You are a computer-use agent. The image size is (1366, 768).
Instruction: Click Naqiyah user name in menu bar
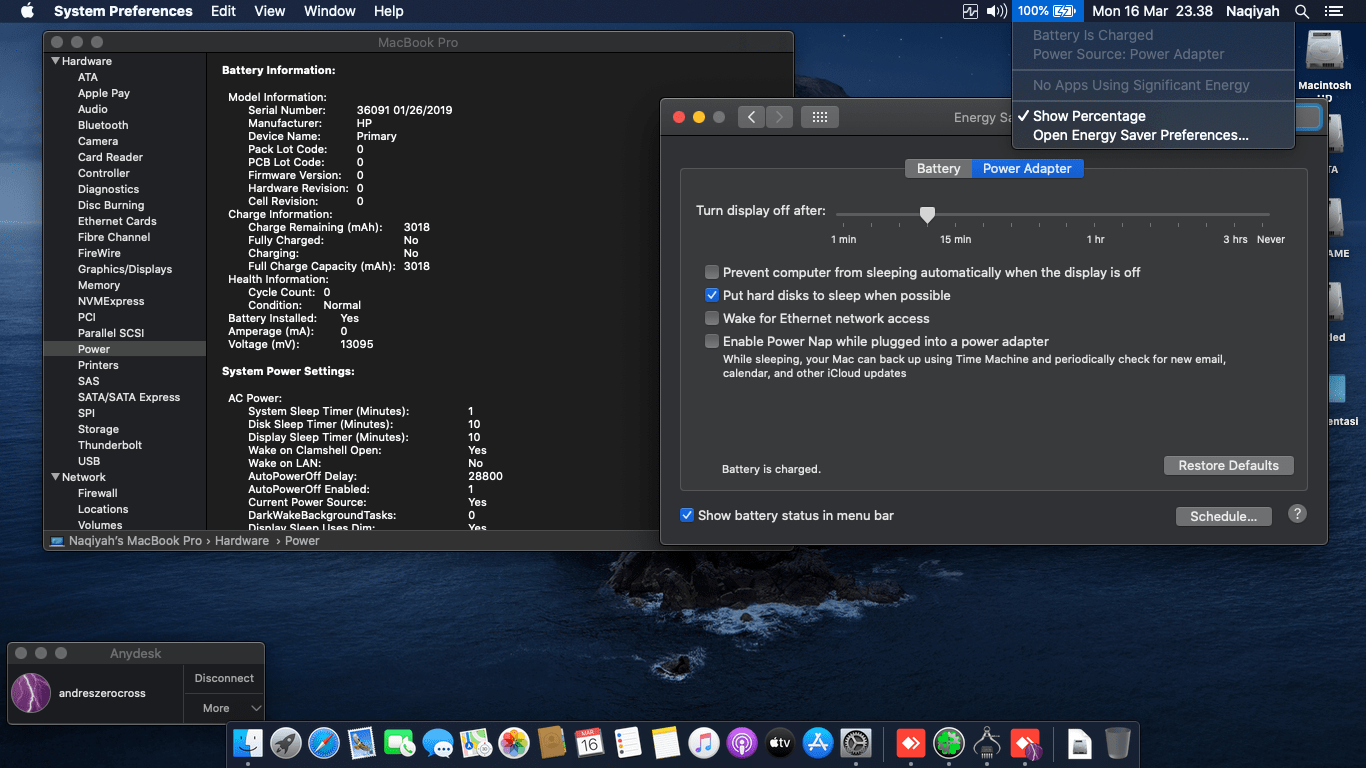tap(1252, 11)
